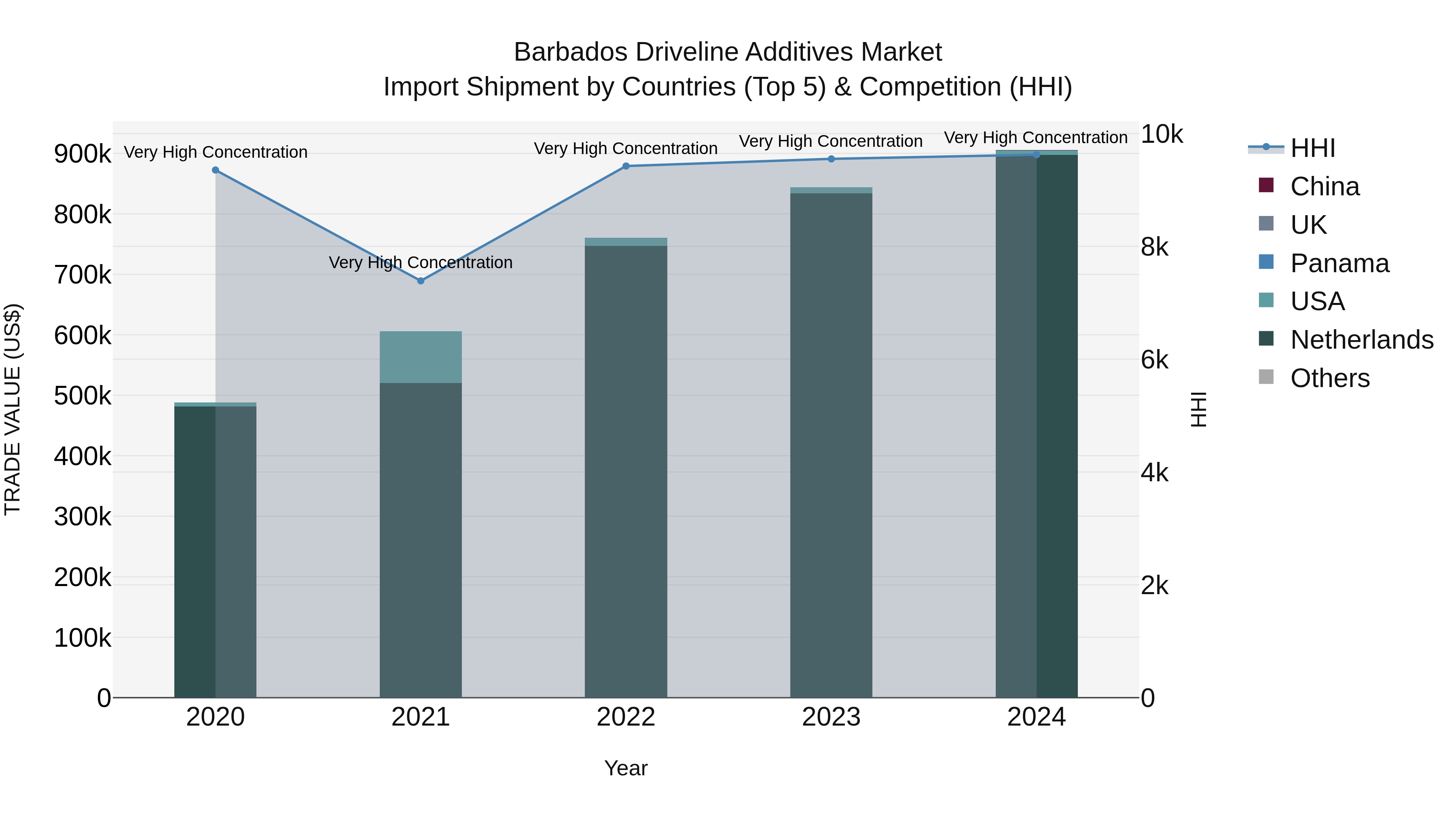The image size is (1456, 819).
Task: Click the TRADE VALUE (US$) axis title
Action: coord(13,409)
